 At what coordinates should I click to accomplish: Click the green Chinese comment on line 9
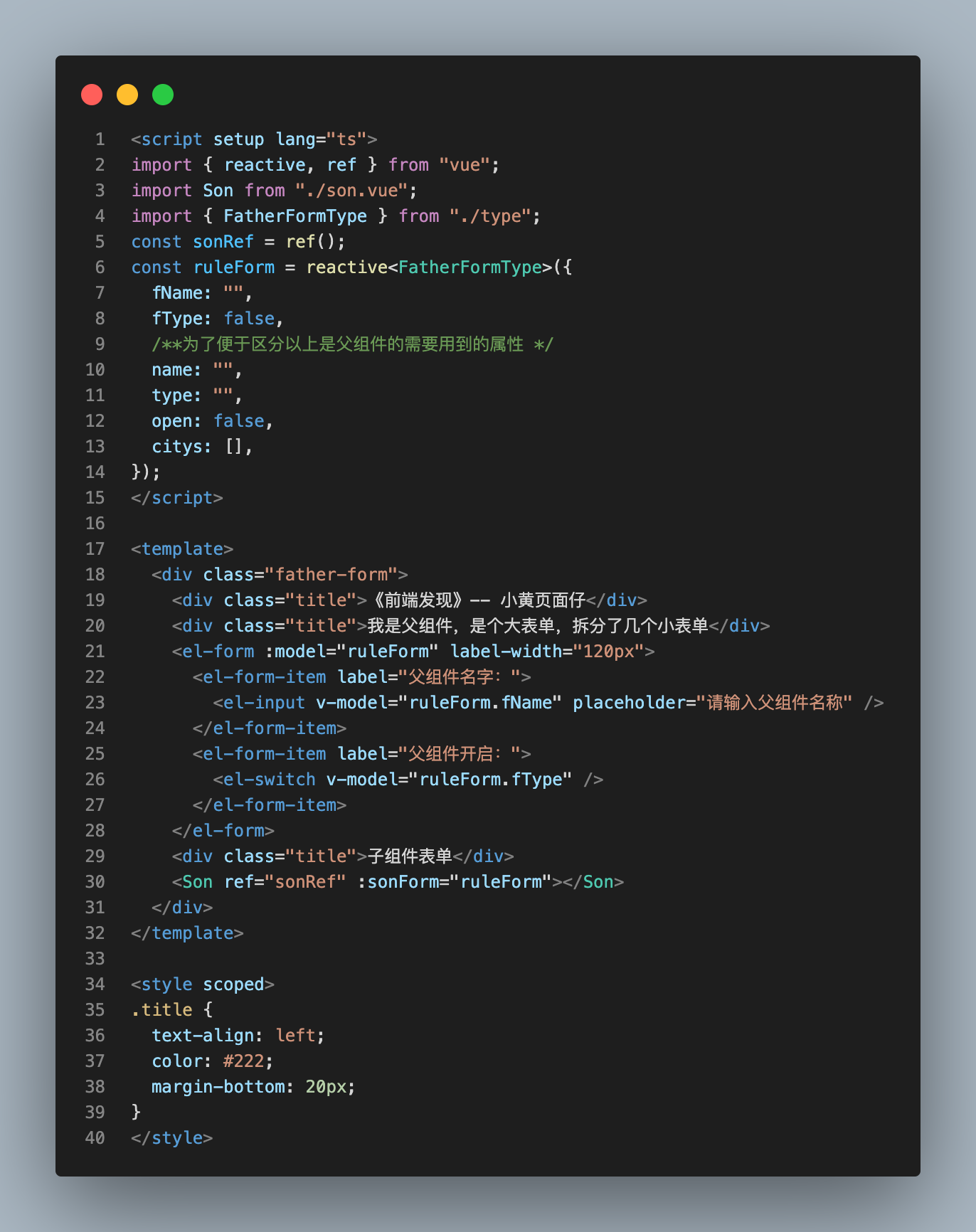353,344
